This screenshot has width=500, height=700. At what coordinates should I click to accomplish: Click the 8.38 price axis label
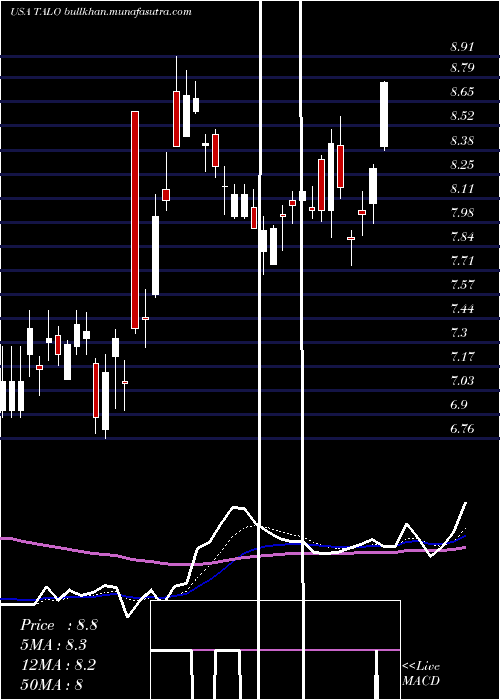click(462, 141)
